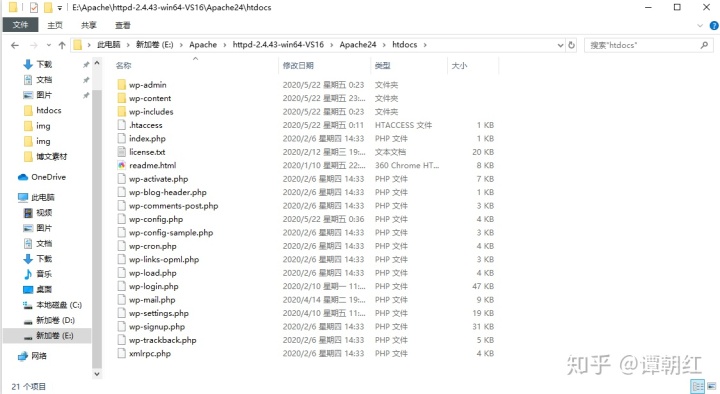Switch to details view layout icon
Viewport: 720px width, 394px height.
[698, 386]
